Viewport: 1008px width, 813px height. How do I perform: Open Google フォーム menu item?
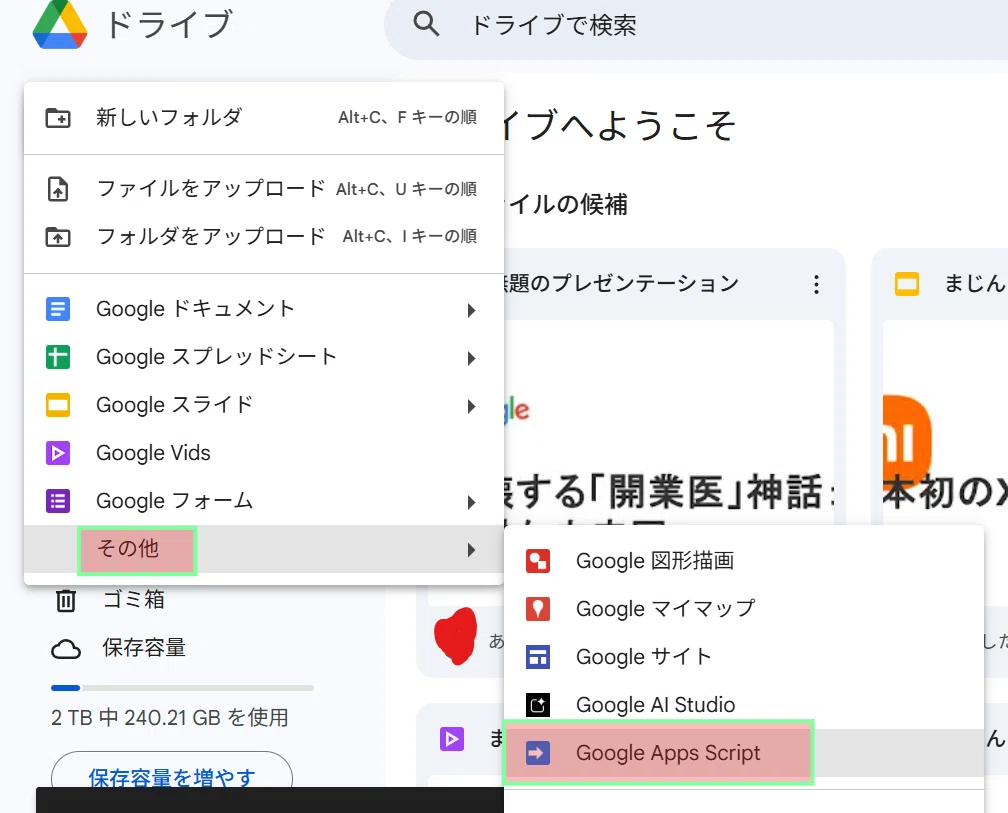tap(264, 501)
